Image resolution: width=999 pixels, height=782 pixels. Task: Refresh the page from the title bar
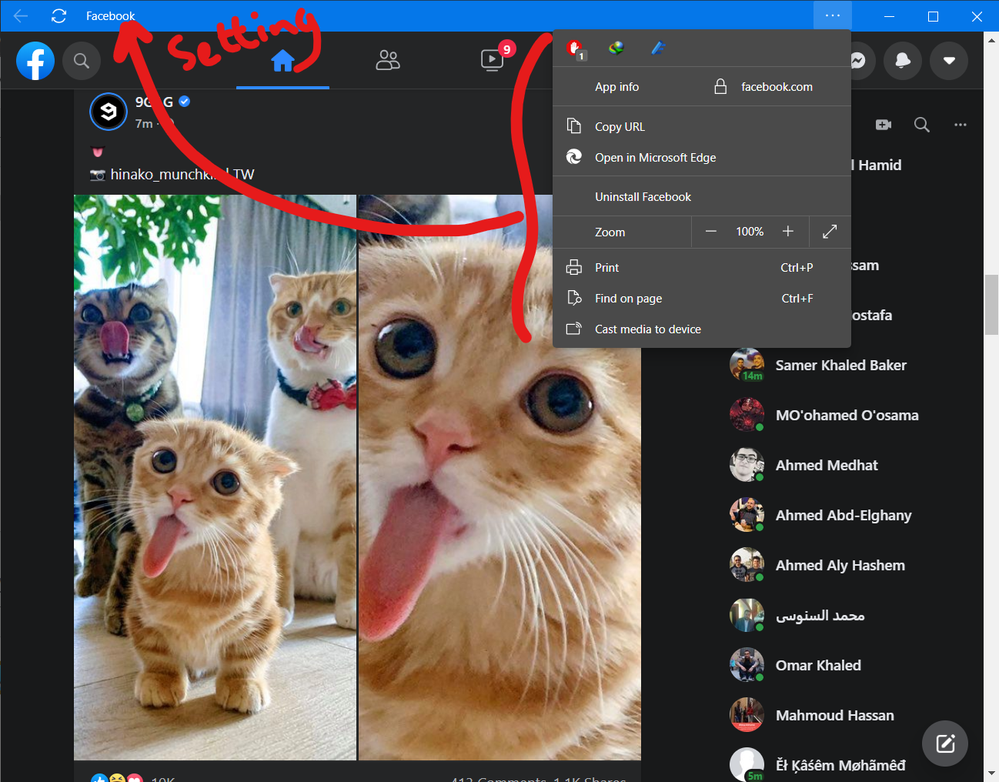pos(59,16)
